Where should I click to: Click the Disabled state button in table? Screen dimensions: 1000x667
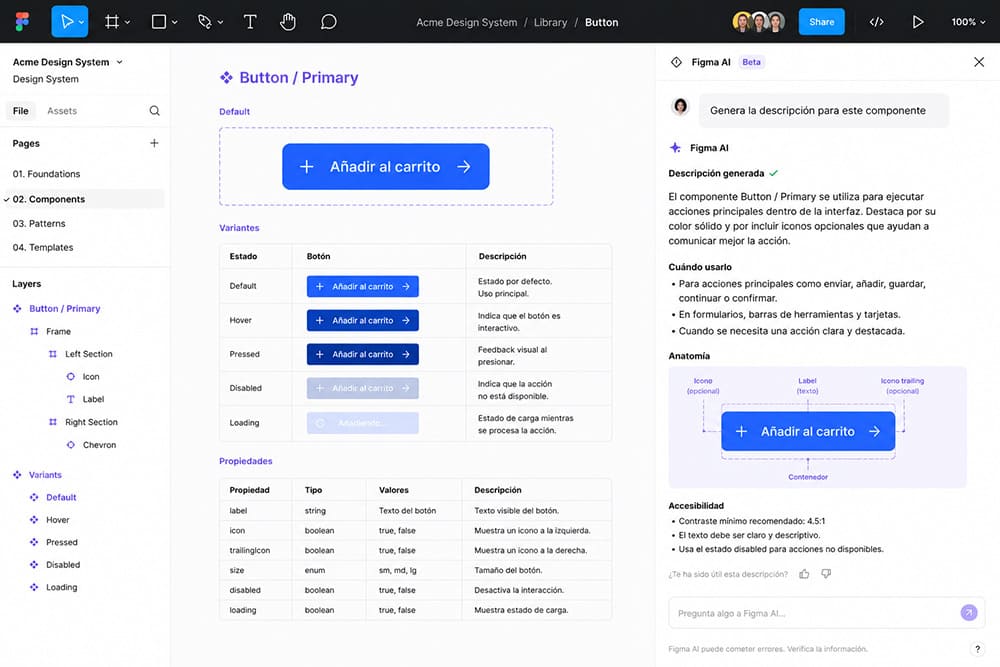[x=362, y=388]
